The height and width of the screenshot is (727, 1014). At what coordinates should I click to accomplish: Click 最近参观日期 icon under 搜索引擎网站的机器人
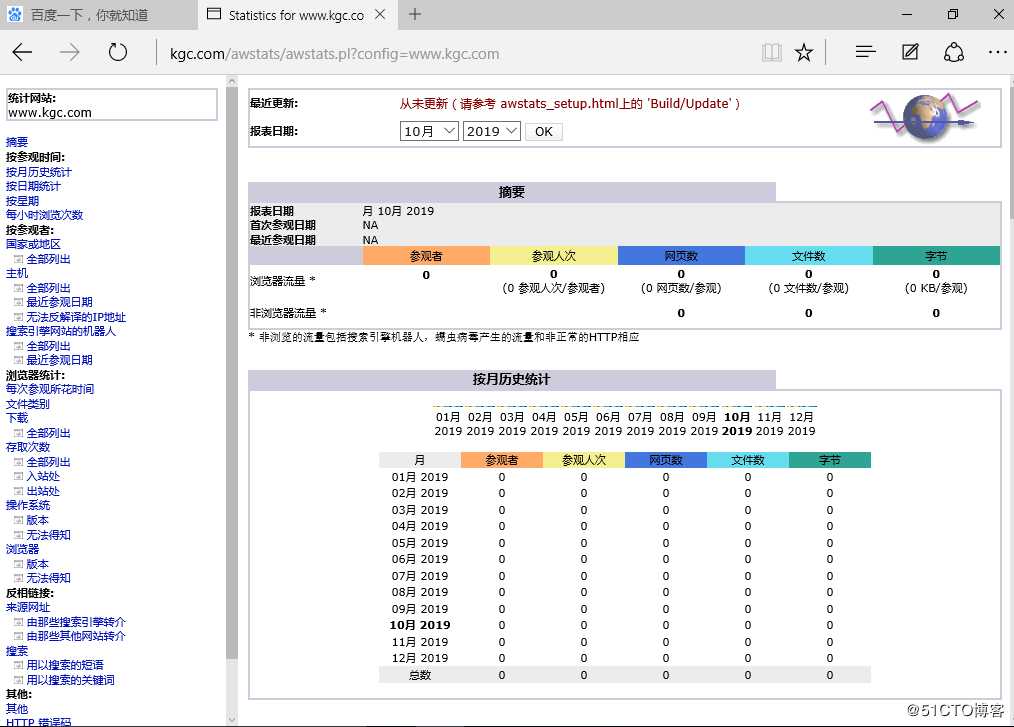point(19,360)
